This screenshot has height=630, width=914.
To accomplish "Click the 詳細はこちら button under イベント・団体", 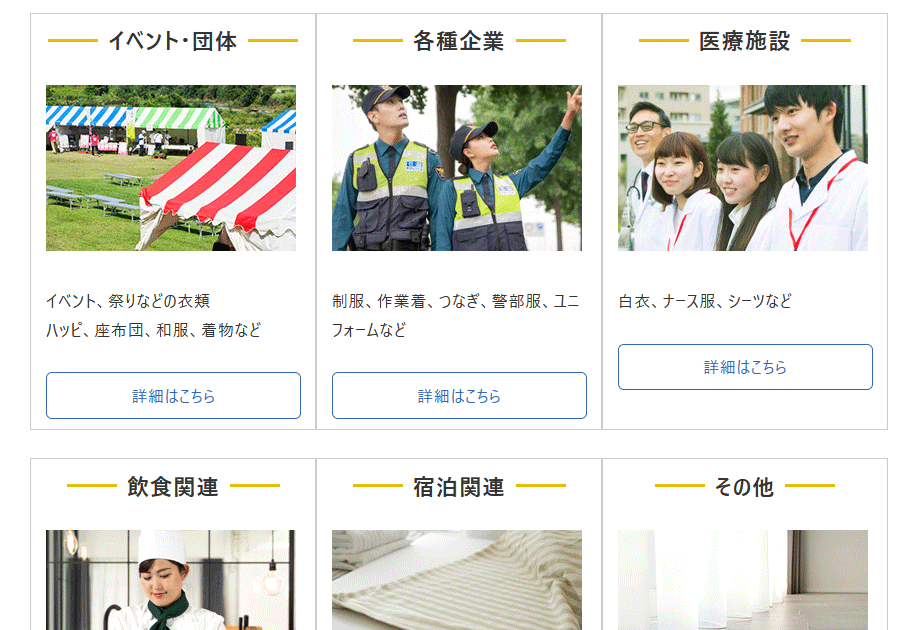I will (173, 396).
